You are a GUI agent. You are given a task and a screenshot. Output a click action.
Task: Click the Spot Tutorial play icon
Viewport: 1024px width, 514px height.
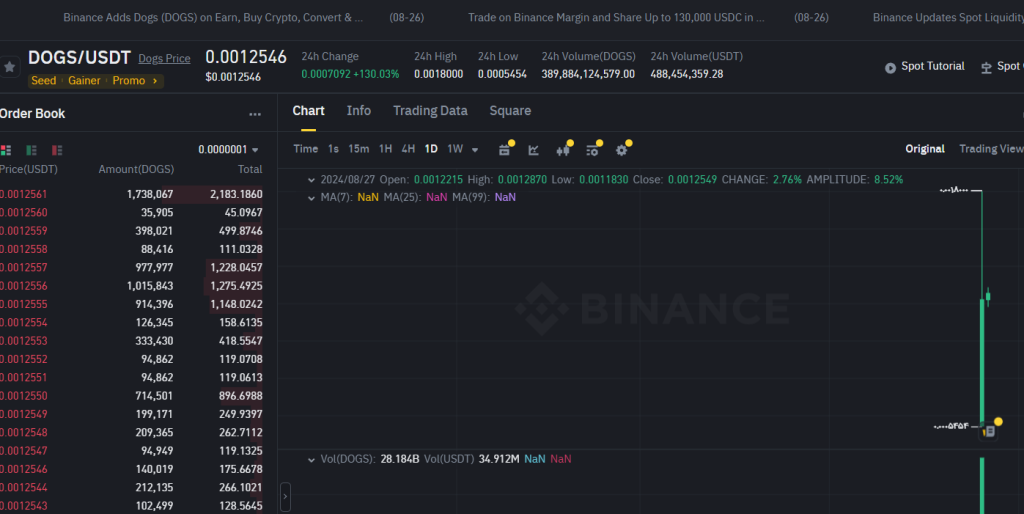pyautogui.click(x=890, y=67)
